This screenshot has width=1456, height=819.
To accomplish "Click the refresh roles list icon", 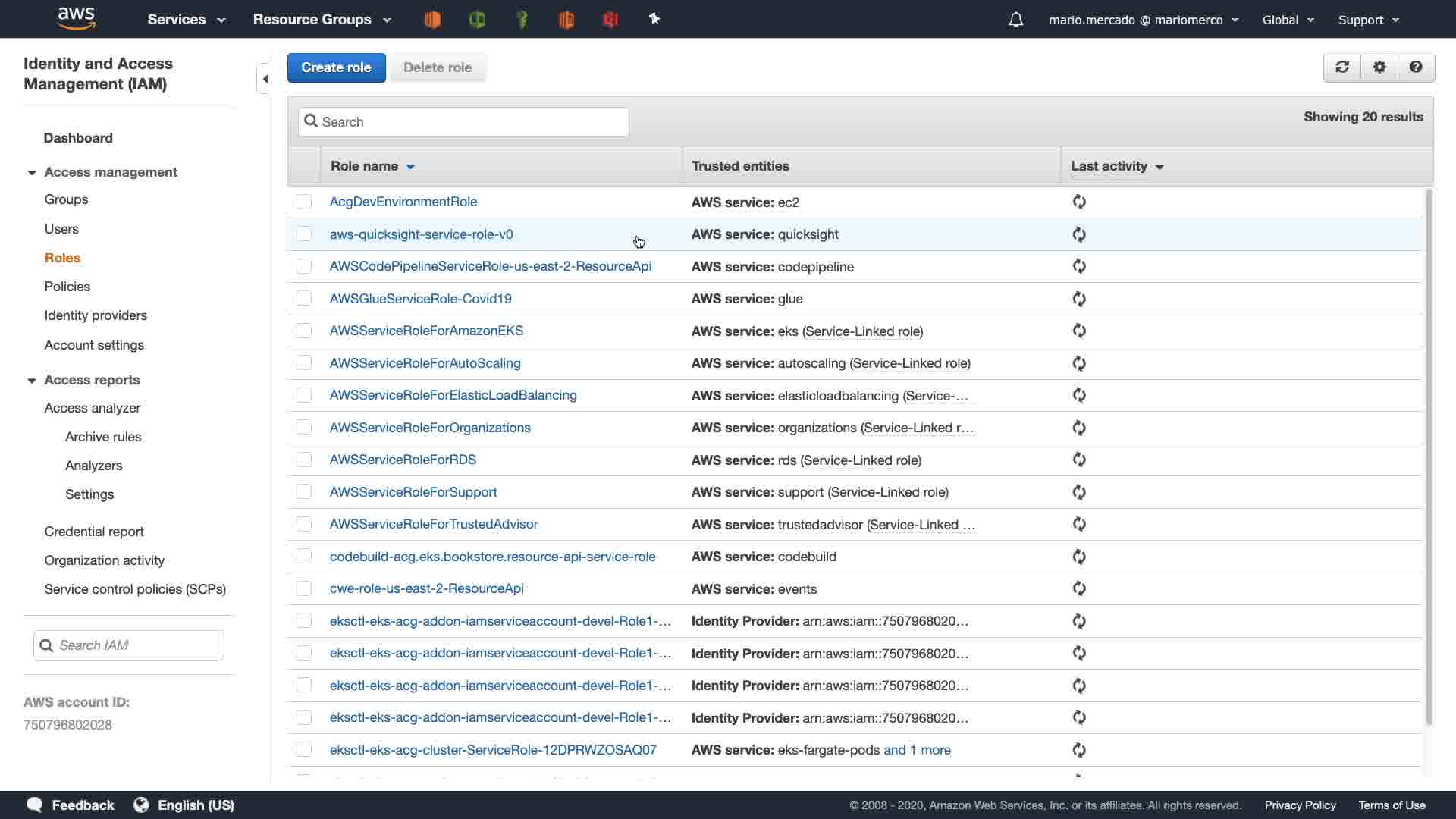I will pos(1342,67).
